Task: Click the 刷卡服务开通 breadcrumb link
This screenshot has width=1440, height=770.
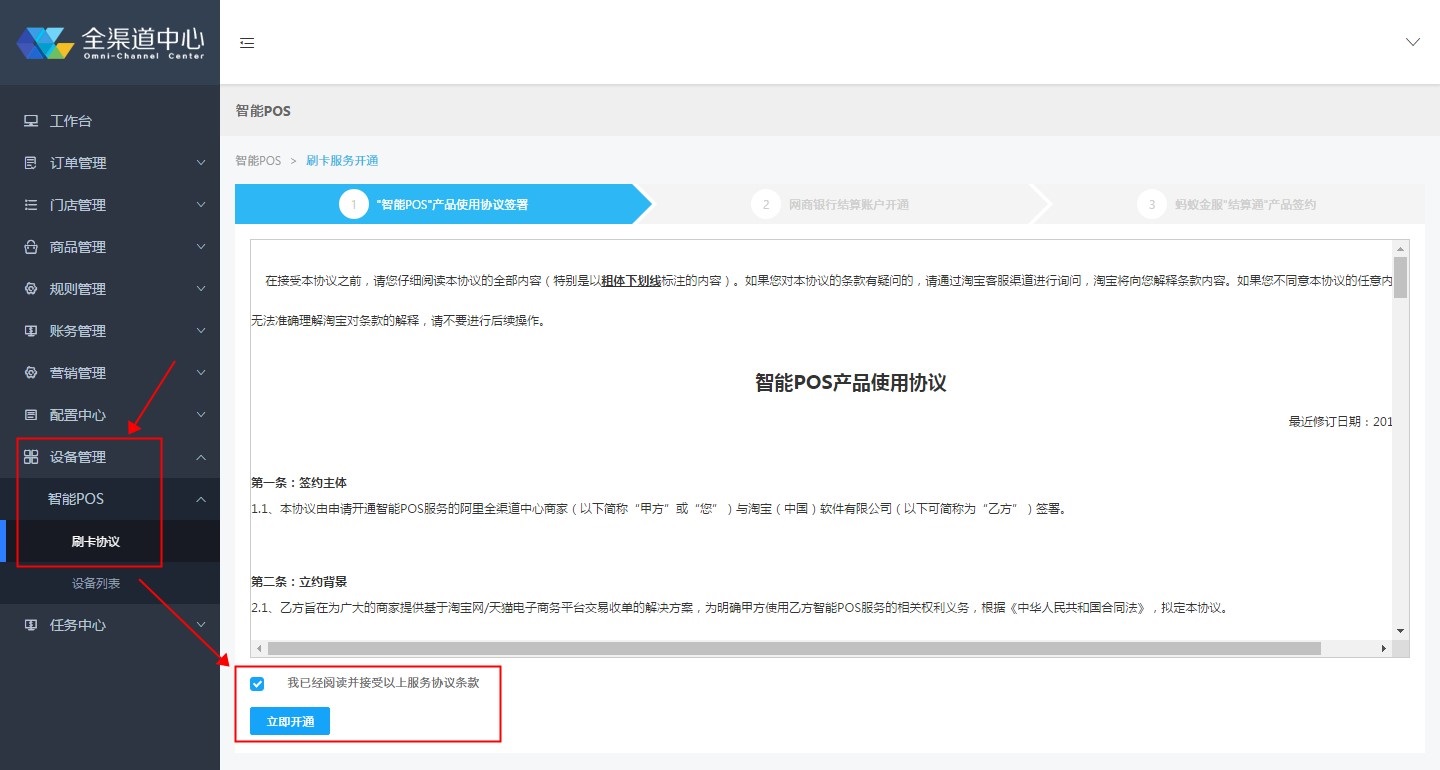Action: pos(342,161)
